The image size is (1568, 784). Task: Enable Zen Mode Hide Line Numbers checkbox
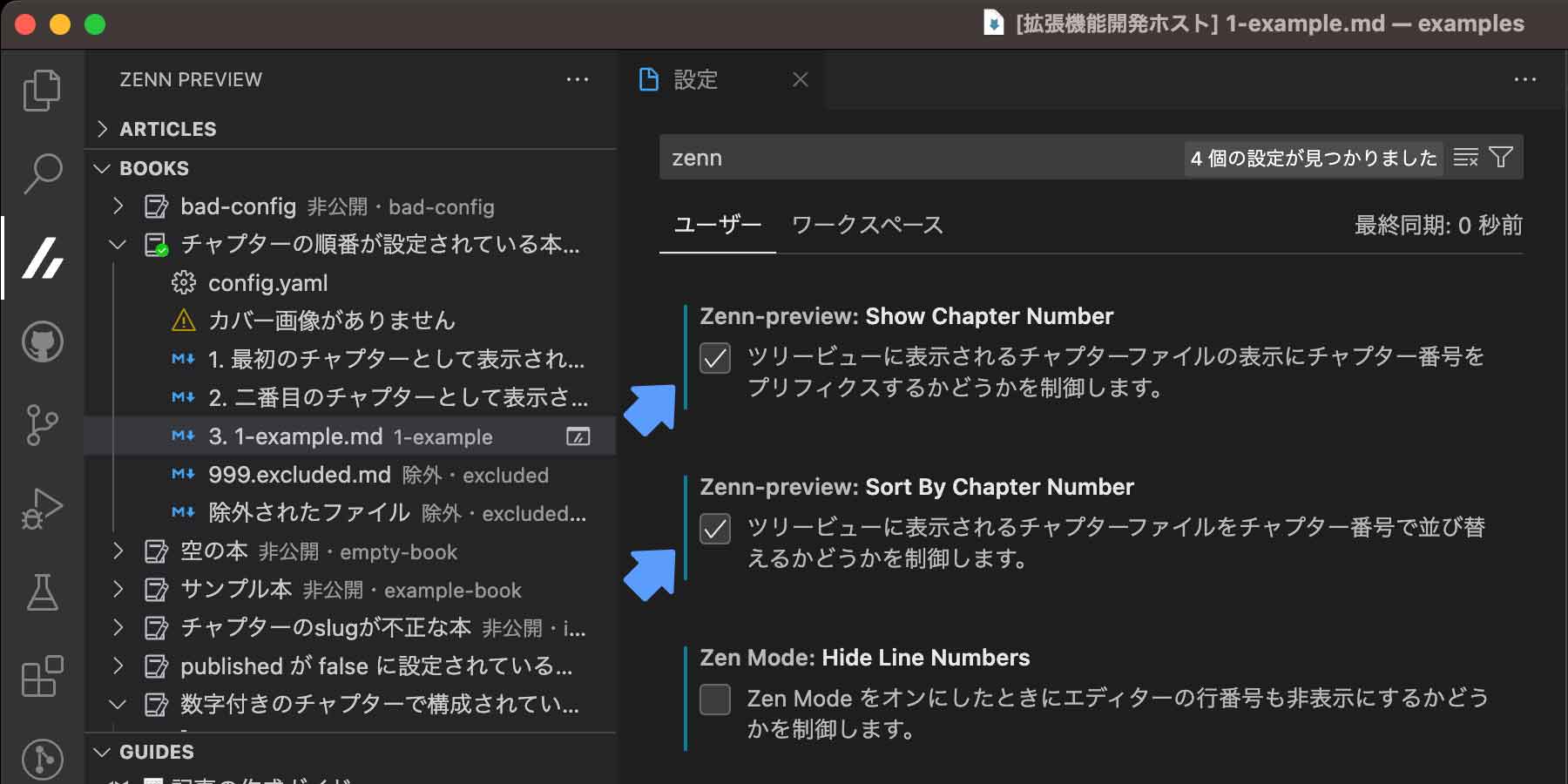[x=715, y=700]
